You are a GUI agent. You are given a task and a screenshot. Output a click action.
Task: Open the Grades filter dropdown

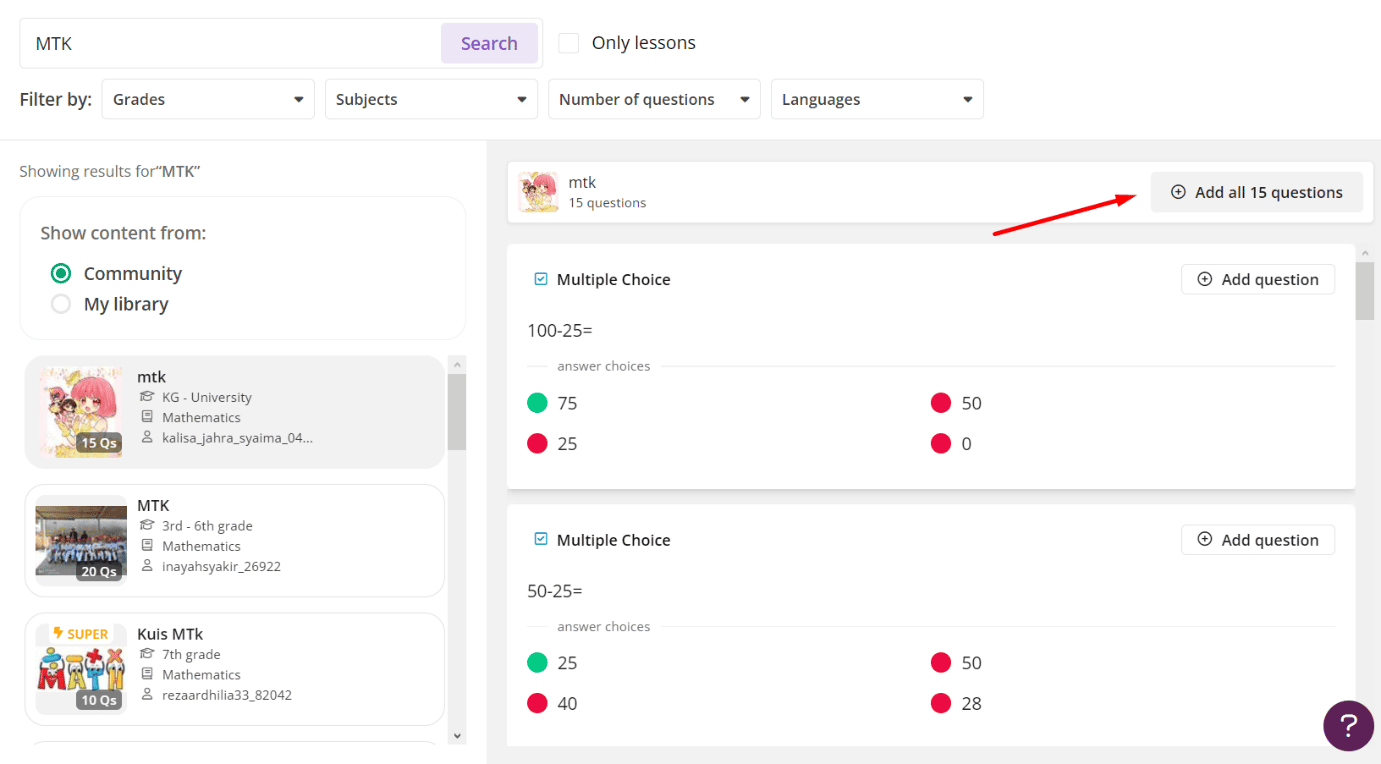point(208,99)
